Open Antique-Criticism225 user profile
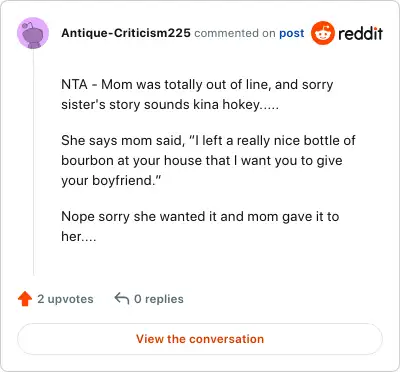 coord(126,33)
